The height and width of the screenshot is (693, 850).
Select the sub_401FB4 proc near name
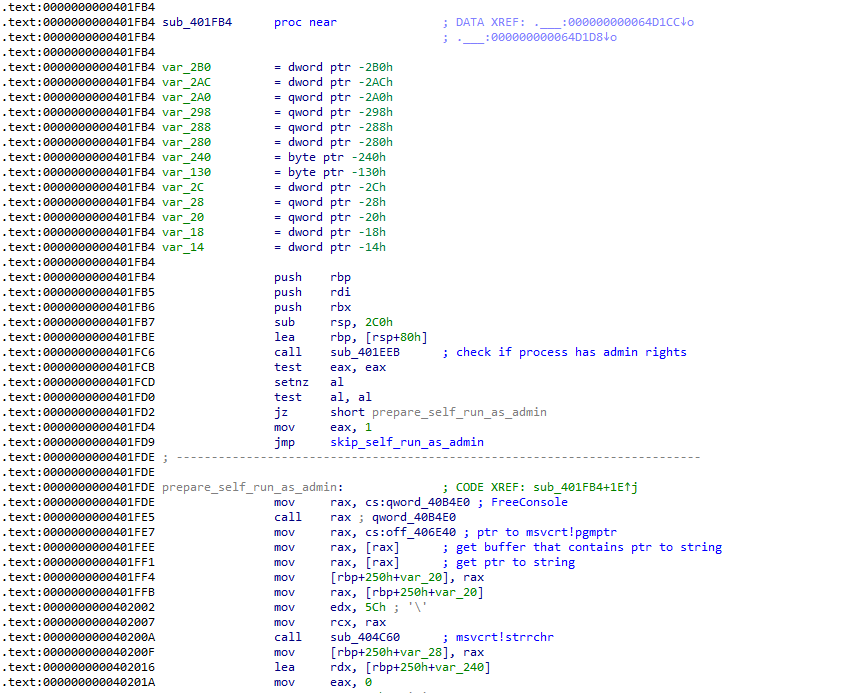click(x=196, y=22)
